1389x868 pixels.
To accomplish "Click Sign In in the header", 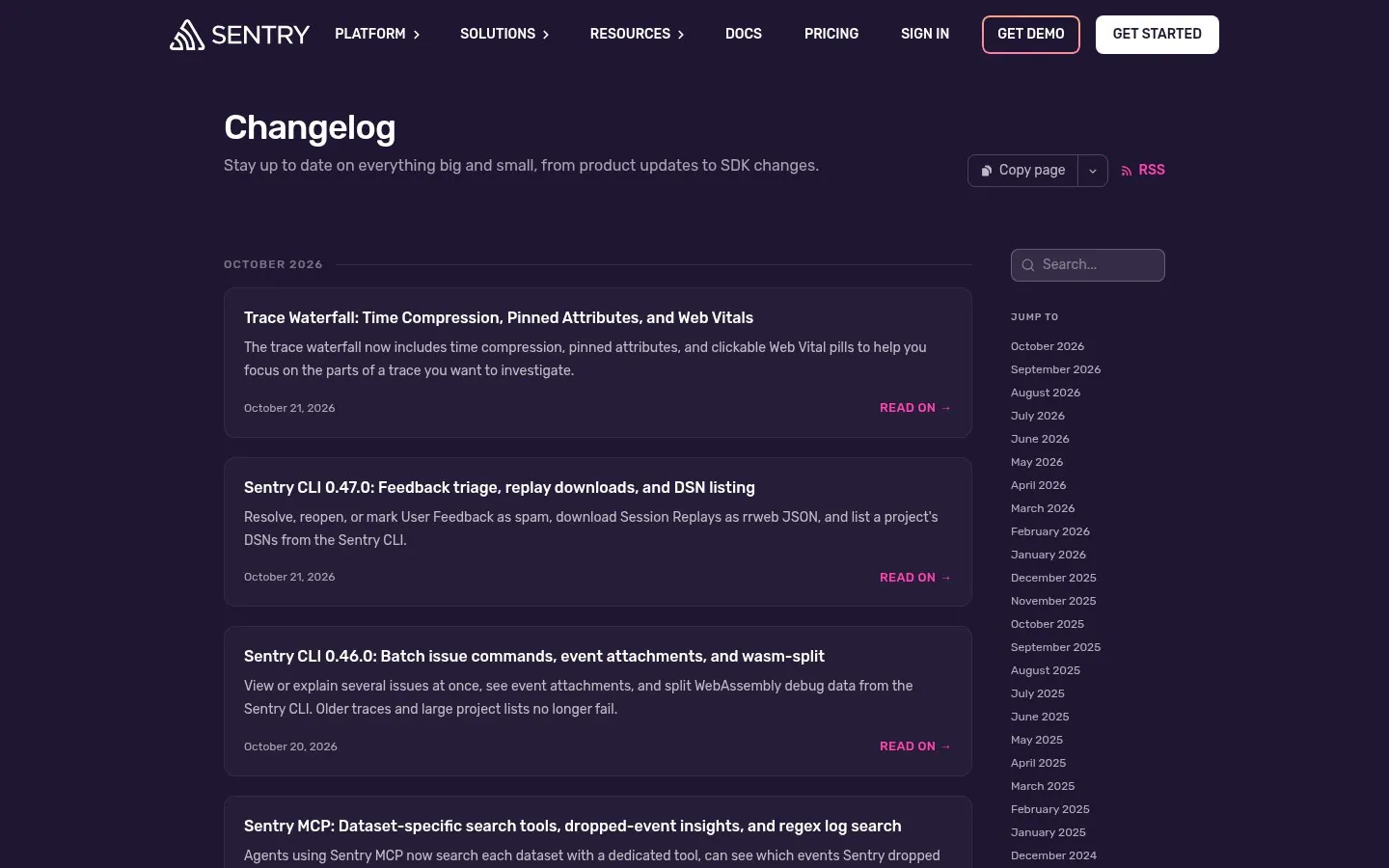I will click(925, 34).
